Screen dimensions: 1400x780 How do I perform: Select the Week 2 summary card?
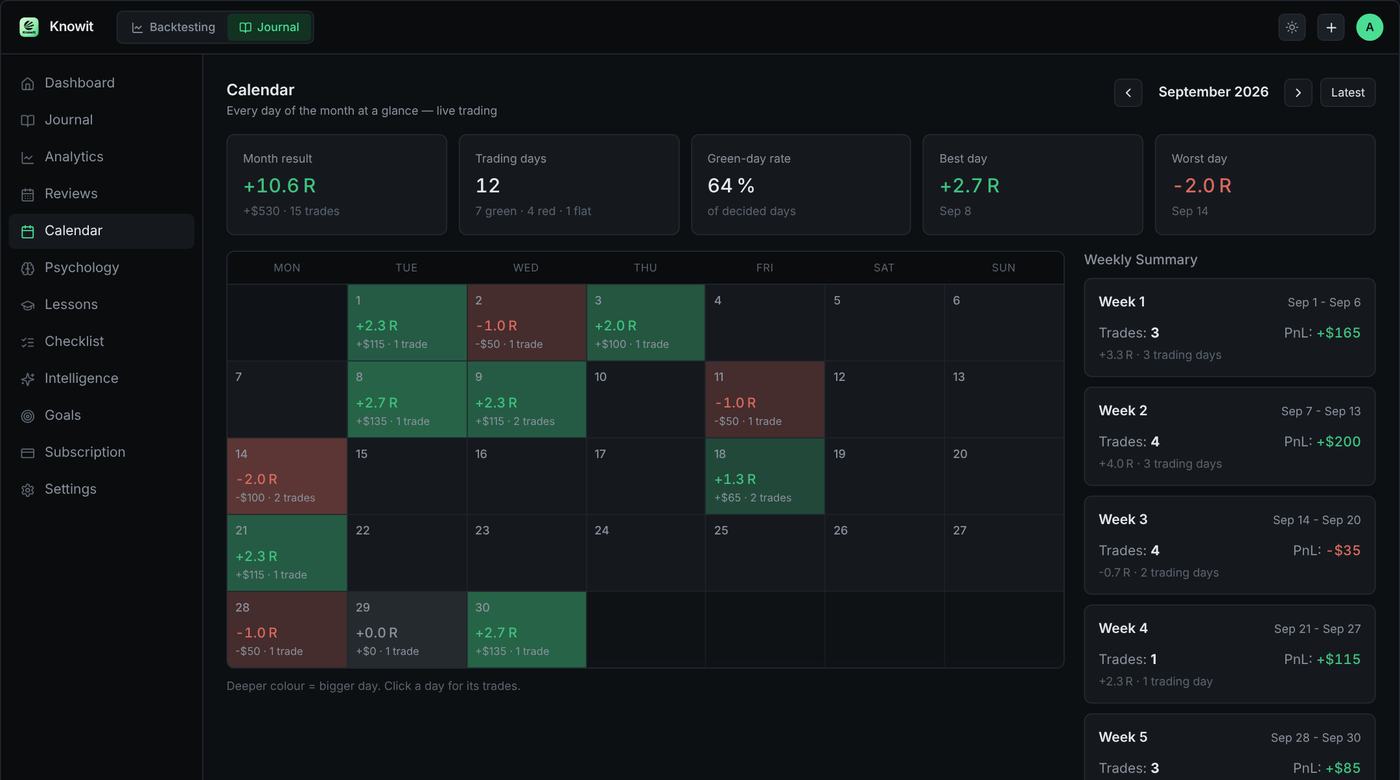pyautogui.click(x=1230, y=437)
